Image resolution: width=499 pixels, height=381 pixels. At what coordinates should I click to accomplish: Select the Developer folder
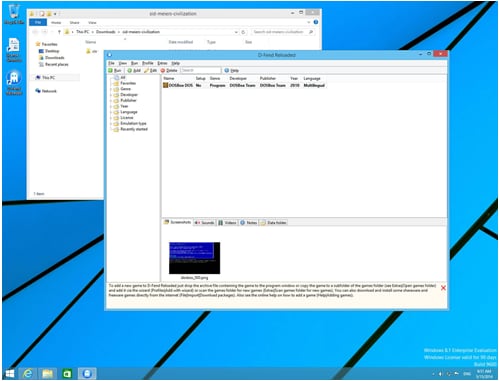pyautogui.click(x=126, y=95)
